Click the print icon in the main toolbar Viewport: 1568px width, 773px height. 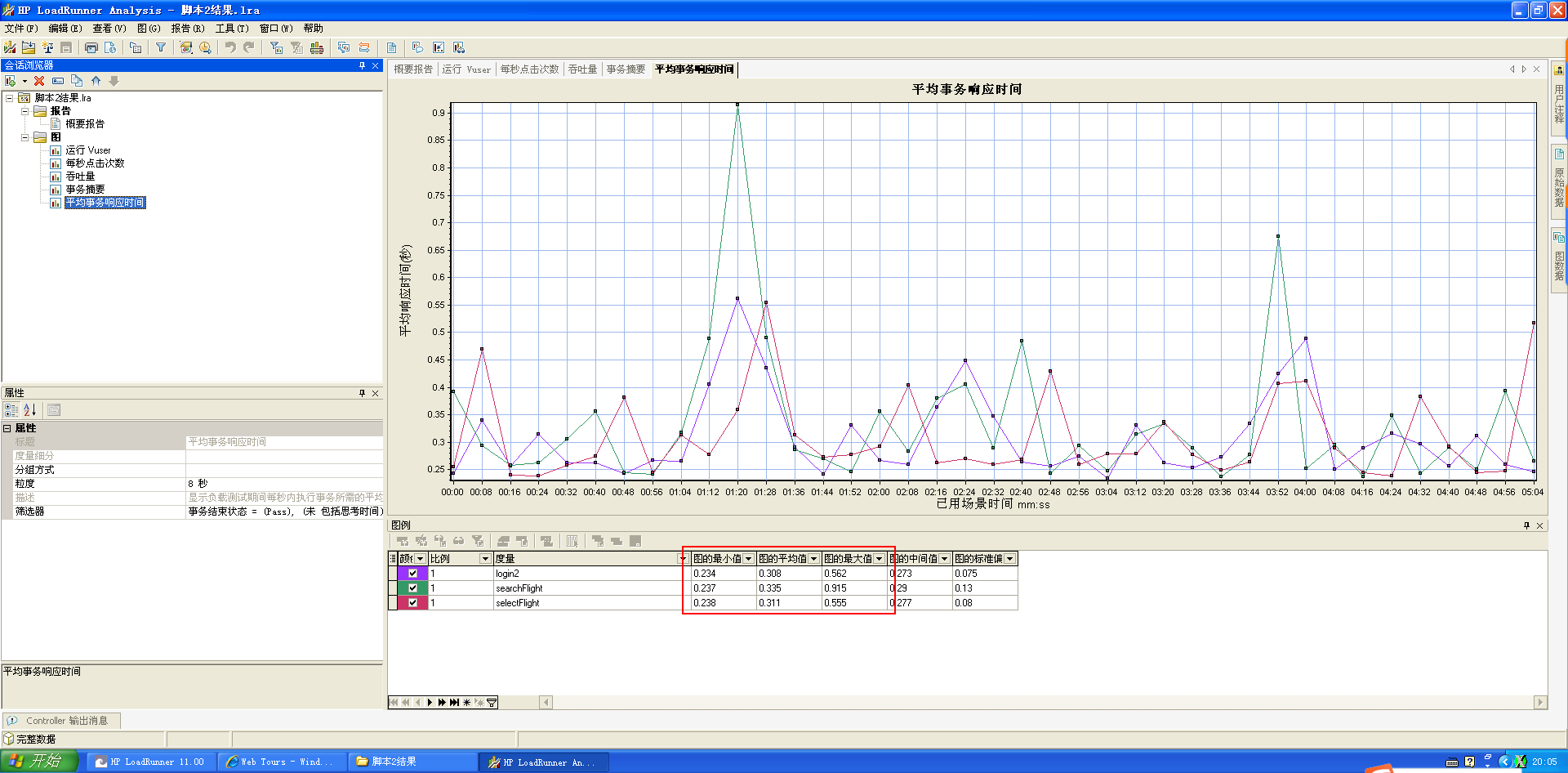tap(91, 48)
